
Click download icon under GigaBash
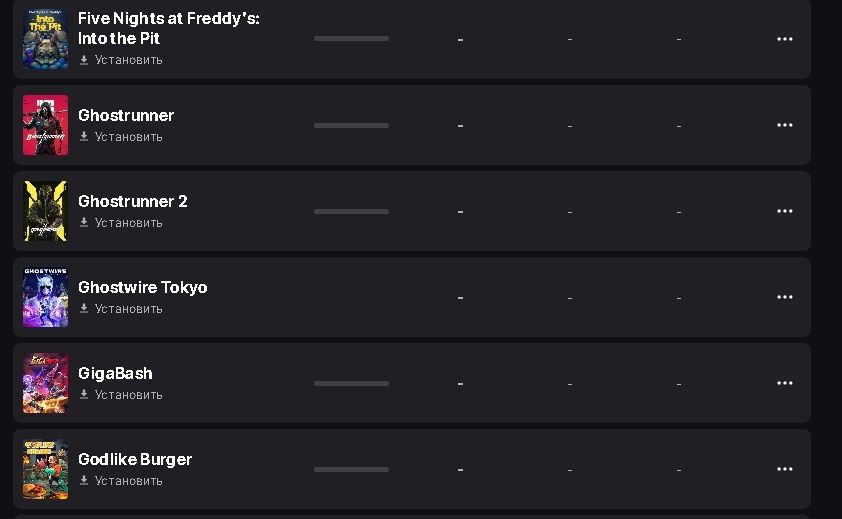click(84, 395)
